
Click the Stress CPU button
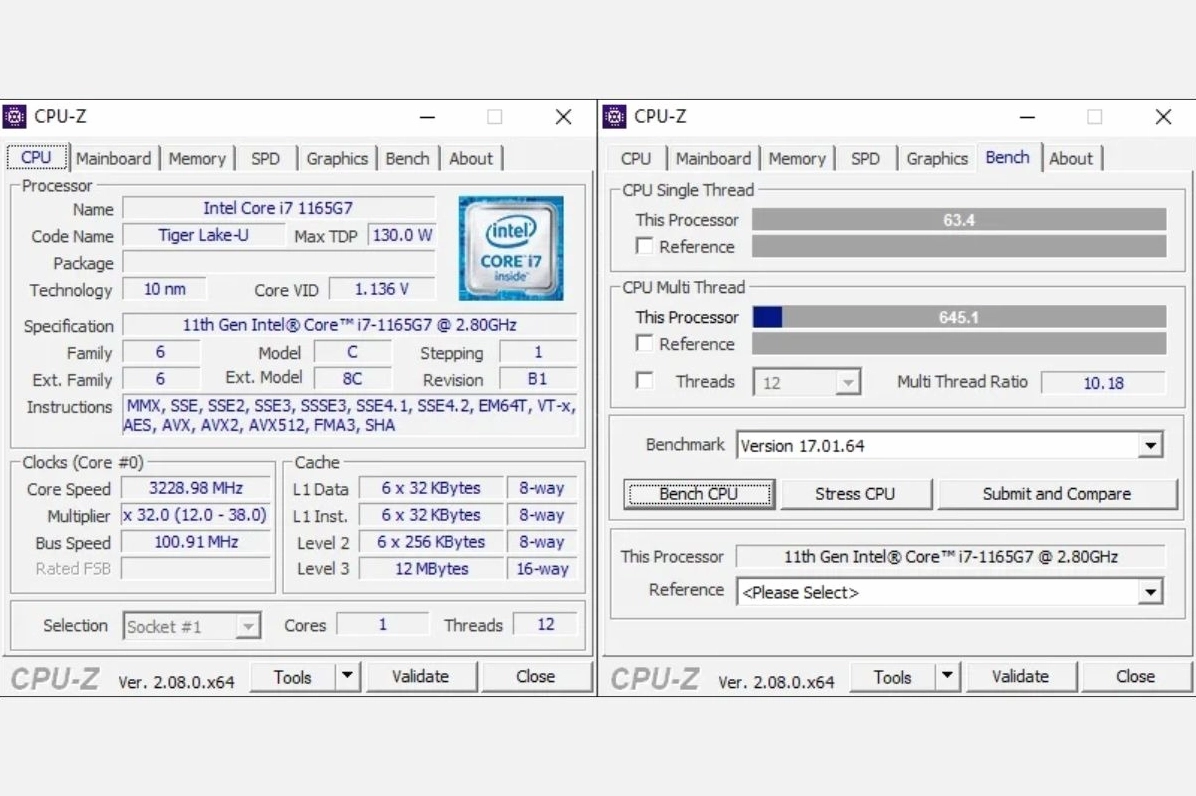[x=855, y=494]
